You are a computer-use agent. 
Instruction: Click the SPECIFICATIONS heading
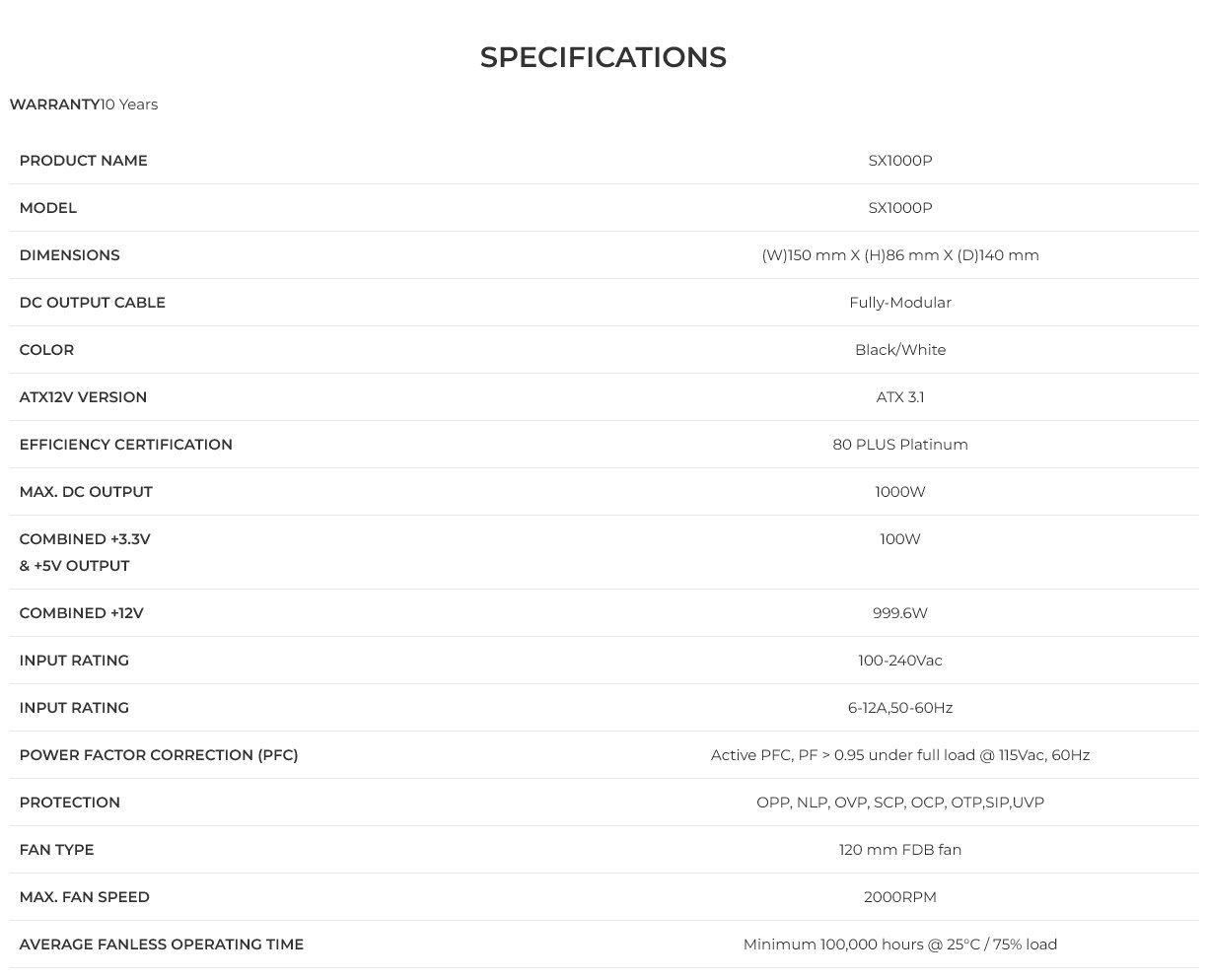pyautogui.click(x=604, y=57)
